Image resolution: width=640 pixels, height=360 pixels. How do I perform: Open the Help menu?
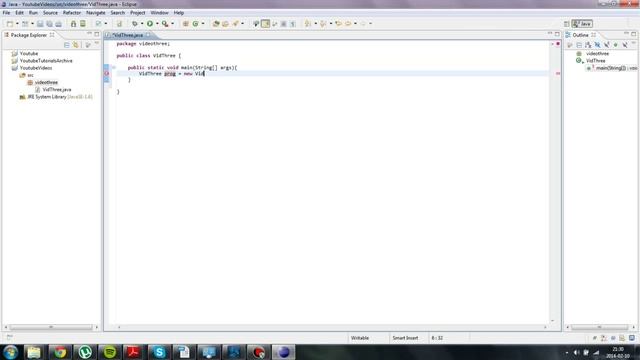[179, 13]
